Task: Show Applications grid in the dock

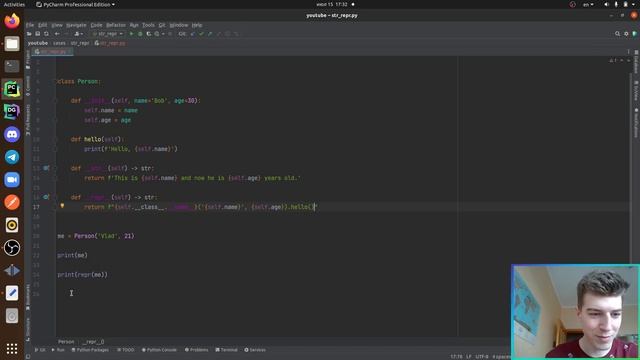Action: (x=12, y=349)
